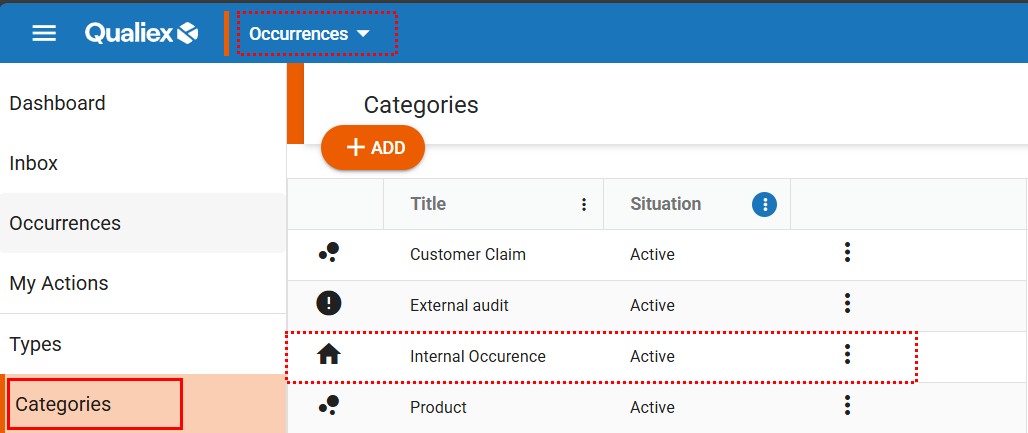The height and width of the screenshot is (433, 1028).
Task: Sort by the Situation column header
Action: [x=665, y=204]
